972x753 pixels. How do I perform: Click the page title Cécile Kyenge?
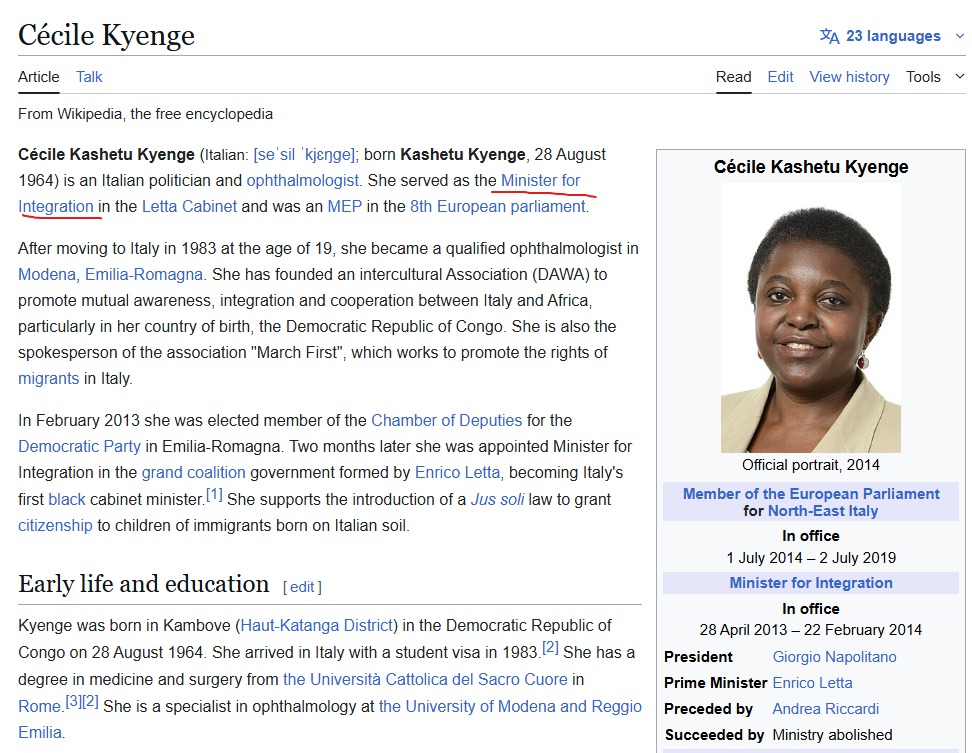[x=106, y=35]
